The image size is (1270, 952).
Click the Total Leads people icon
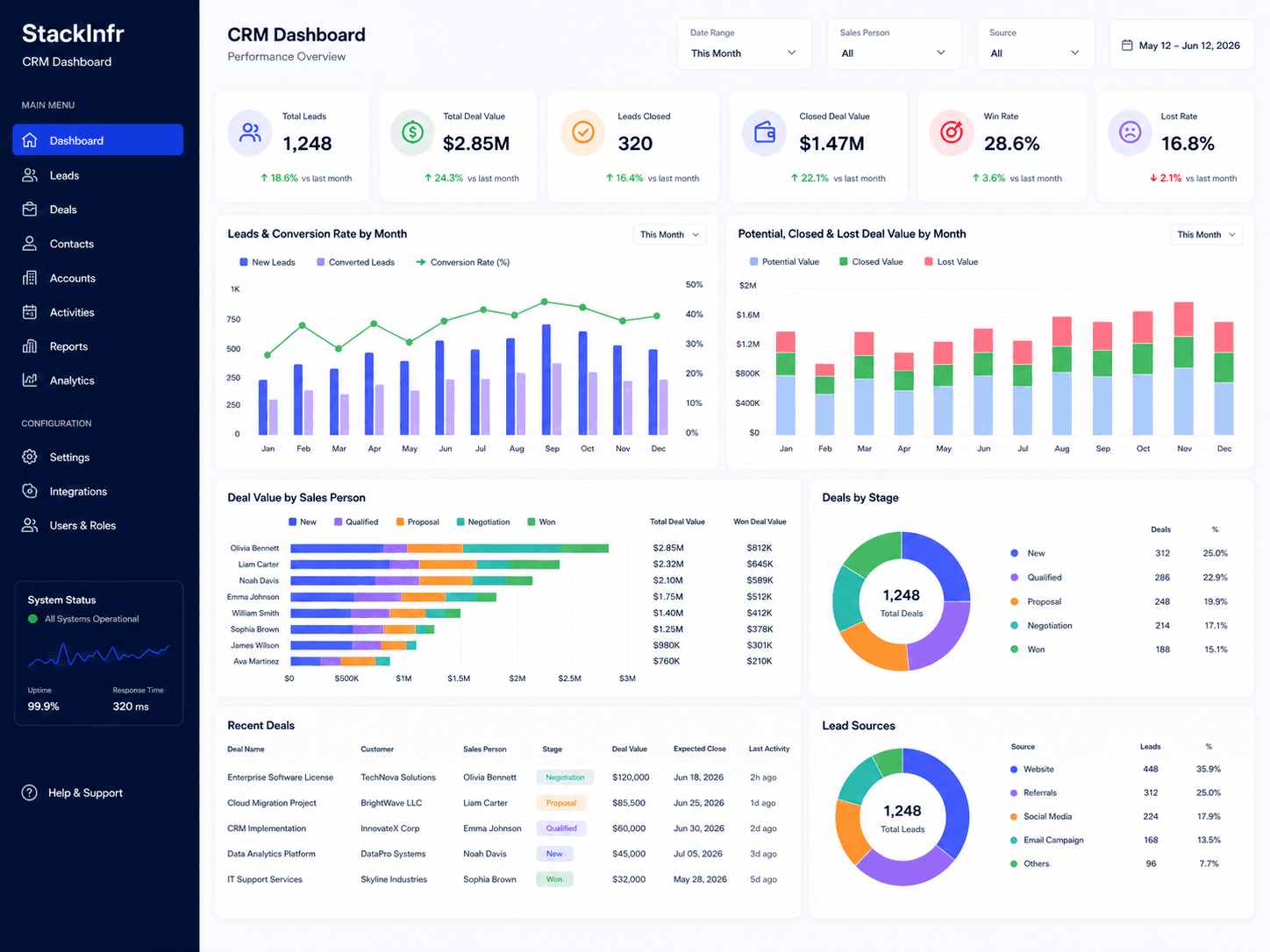tap(251, 132)
